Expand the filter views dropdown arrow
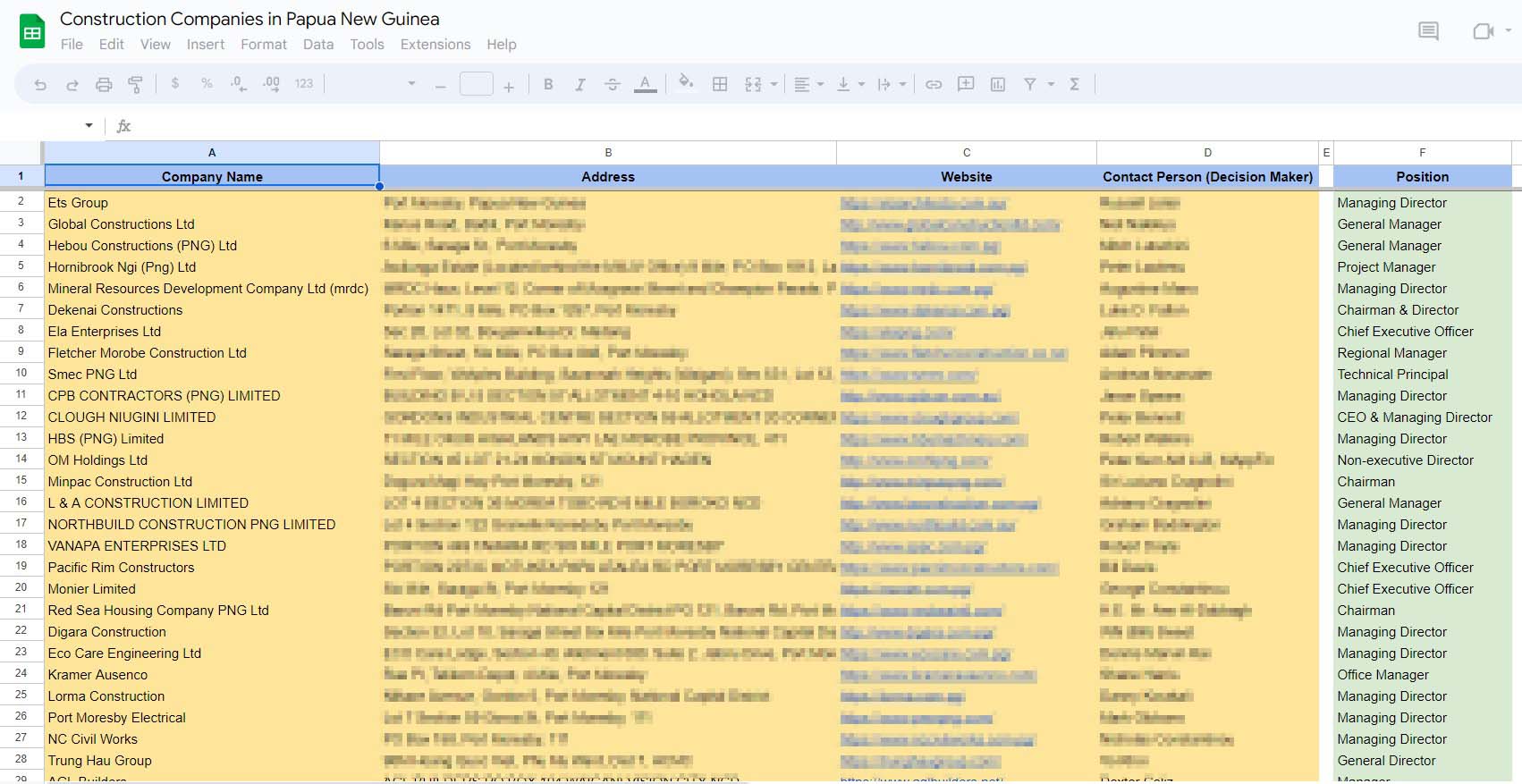This screenshot has width=1522, height=784. pos(1051,84)
